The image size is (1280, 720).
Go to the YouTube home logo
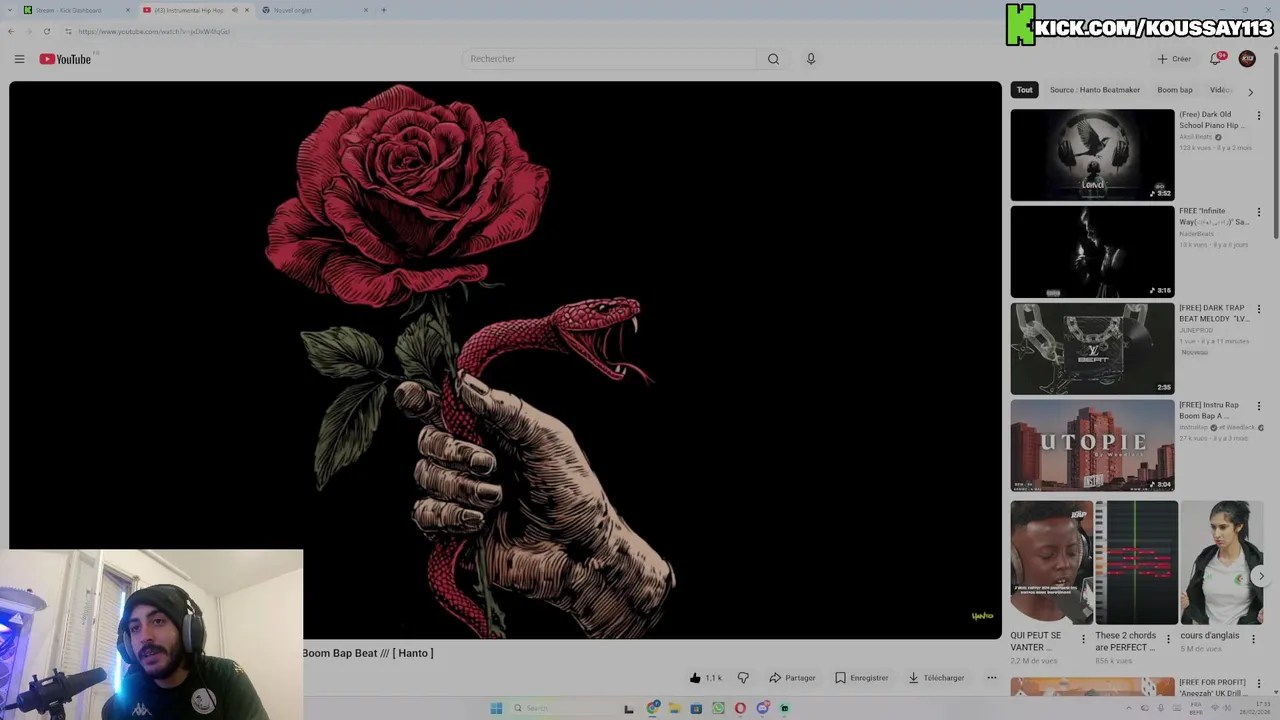(65, 59)
